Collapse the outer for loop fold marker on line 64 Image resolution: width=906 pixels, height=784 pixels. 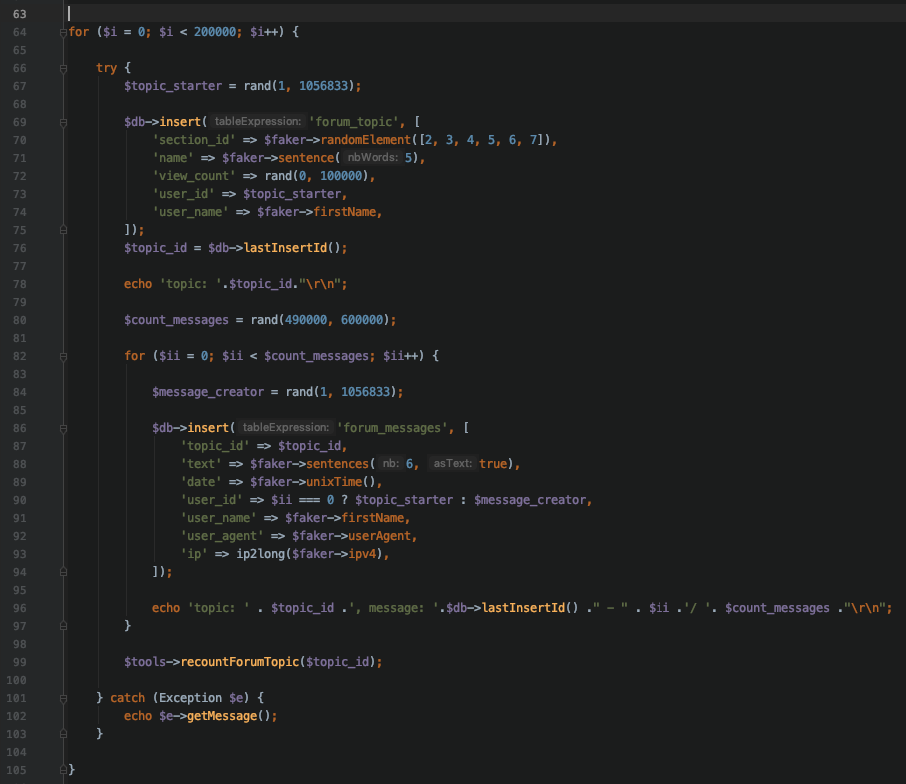coord(63,32)
